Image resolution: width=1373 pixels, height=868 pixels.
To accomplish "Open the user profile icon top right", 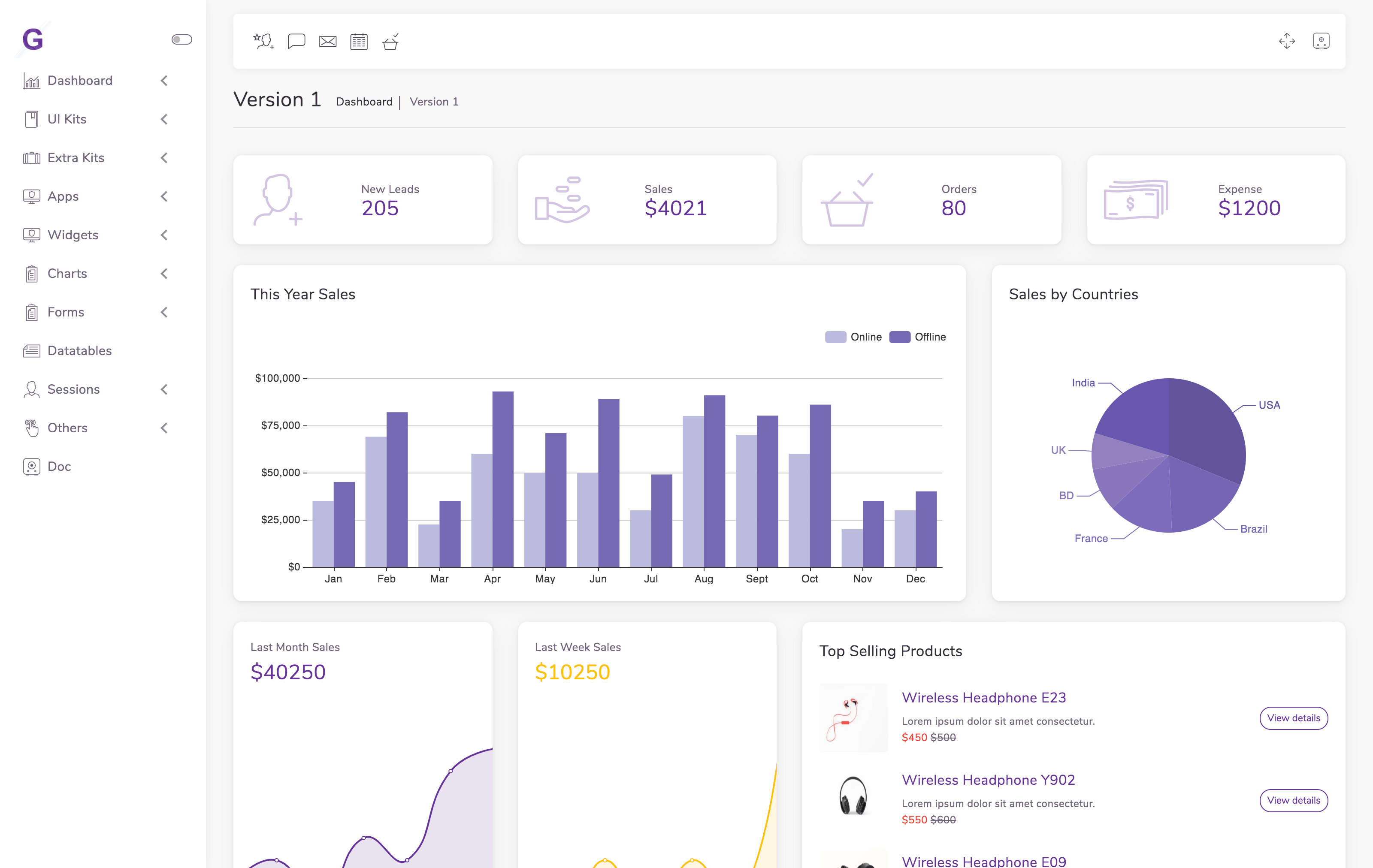I will [x=1321, y=41].
